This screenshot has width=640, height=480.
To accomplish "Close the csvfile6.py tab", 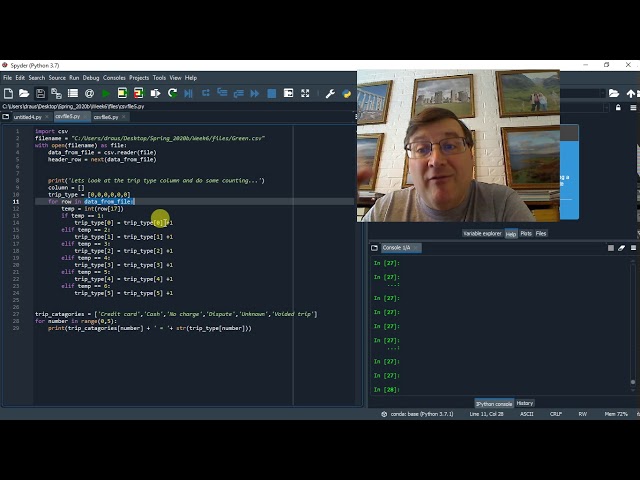I will [124, 117].
